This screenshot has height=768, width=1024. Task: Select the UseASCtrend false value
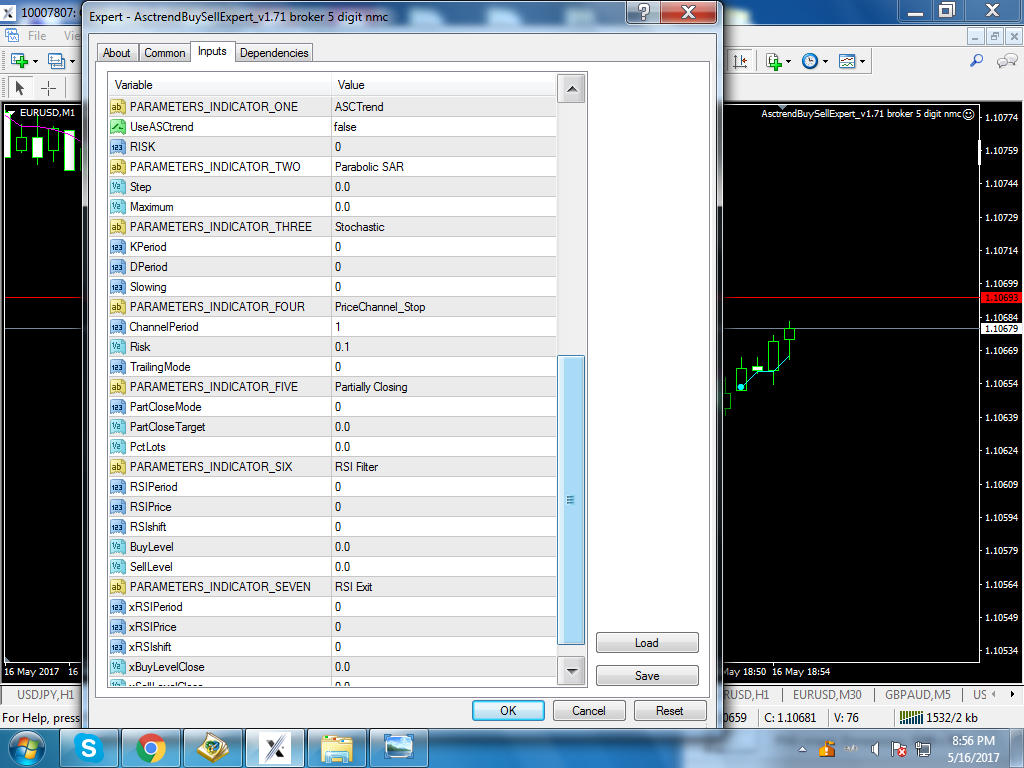444,127
